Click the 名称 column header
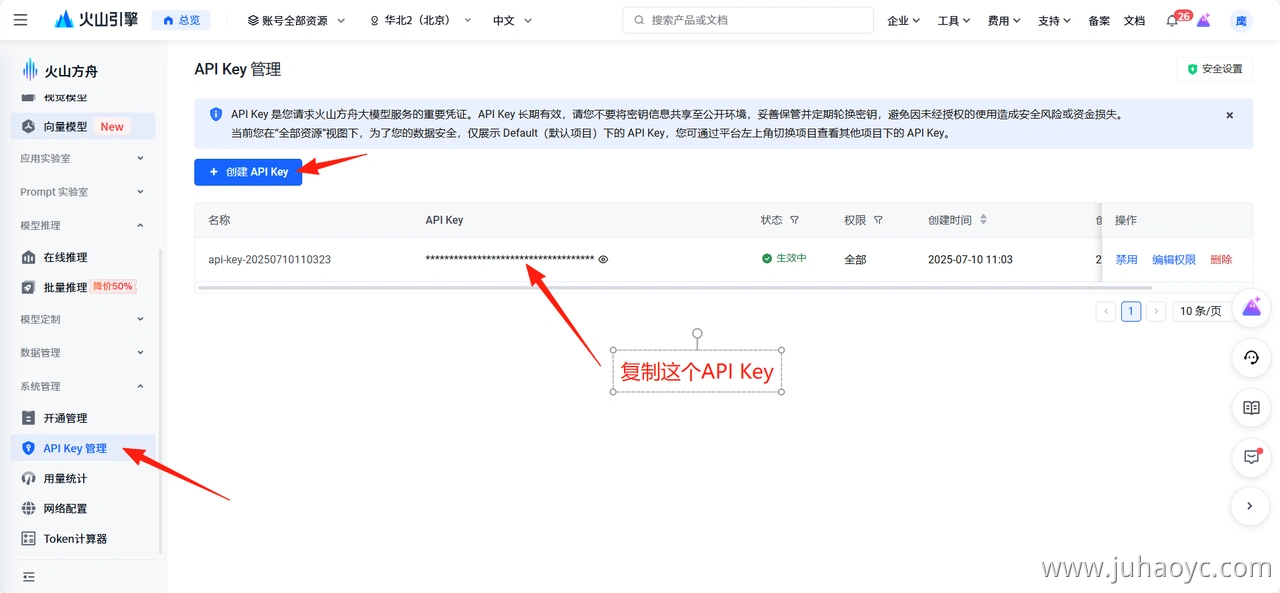Screen dimensions: 1280x593 [219, 220]
